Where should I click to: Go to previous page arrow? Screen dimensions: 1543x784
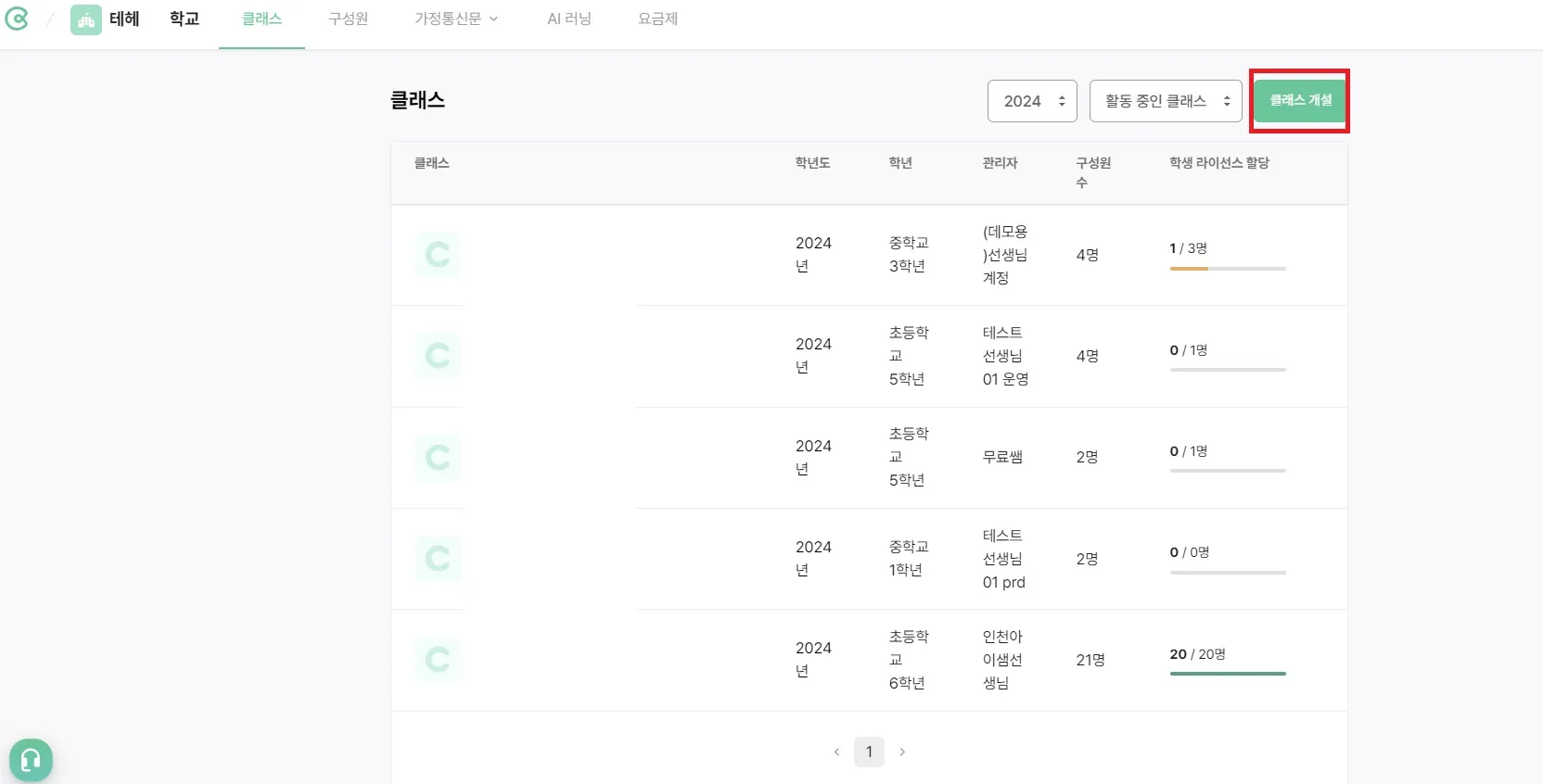pyautogui.click(x=836, y=752)
